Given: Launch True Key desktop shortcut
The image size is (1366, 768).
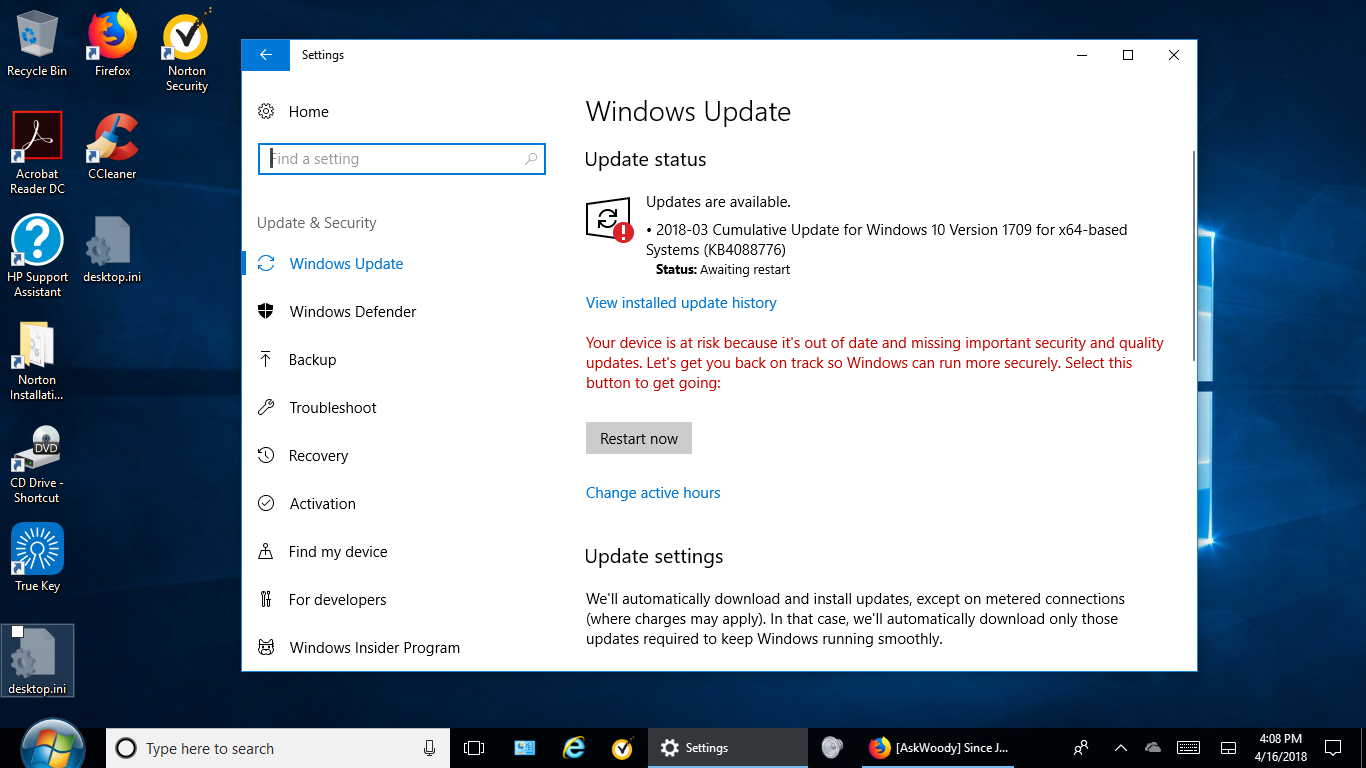Looking at the screenshot, I should 37,558.
